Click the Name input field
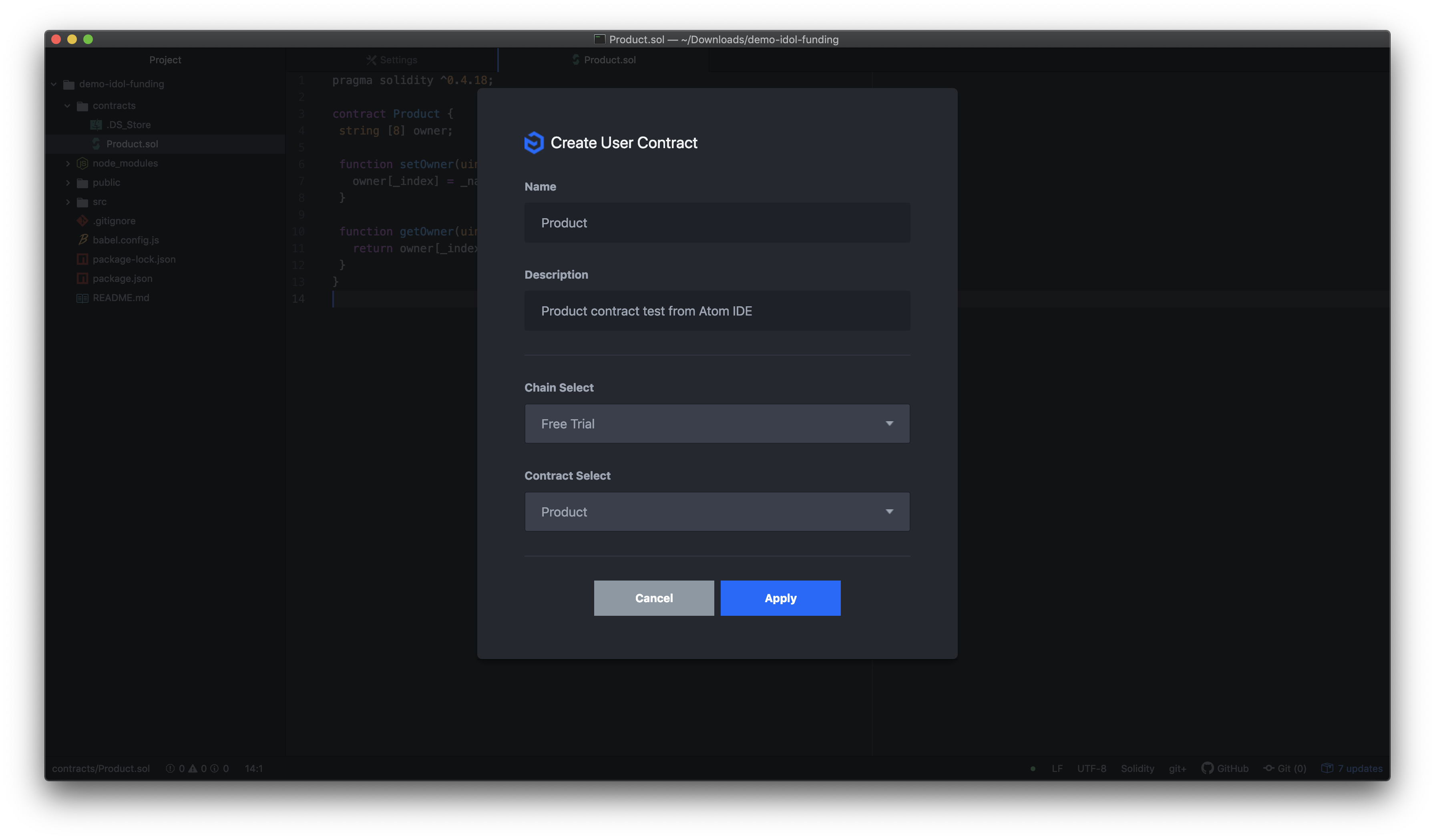 click(717, 223)
